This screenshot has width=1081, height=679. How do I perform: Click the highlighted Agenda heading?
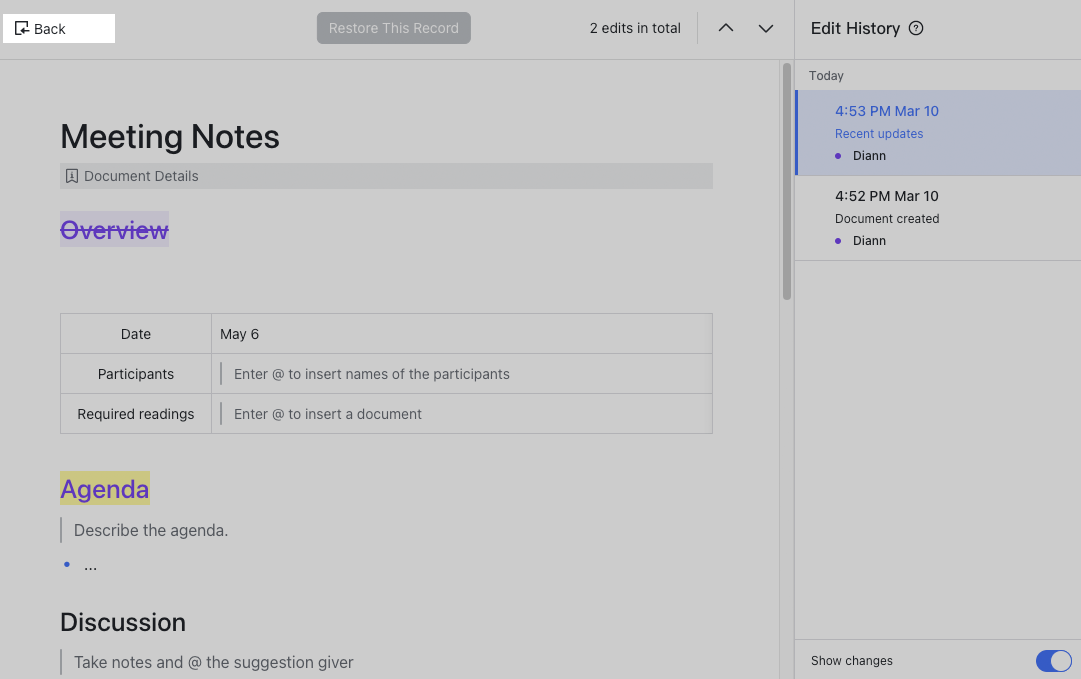click(x=104, y=489)
